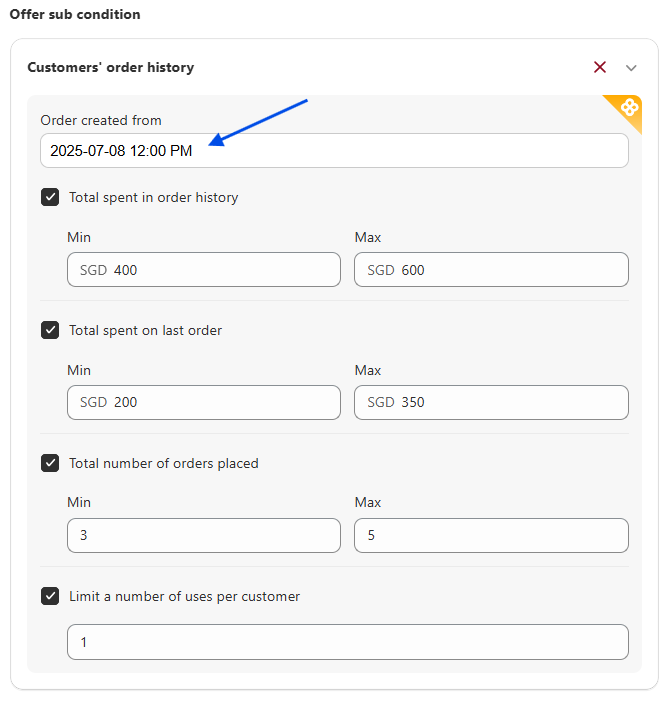Screen dimensions: 670x703
Task: Click the Total spent on last order label
Action: pos(145,330)
